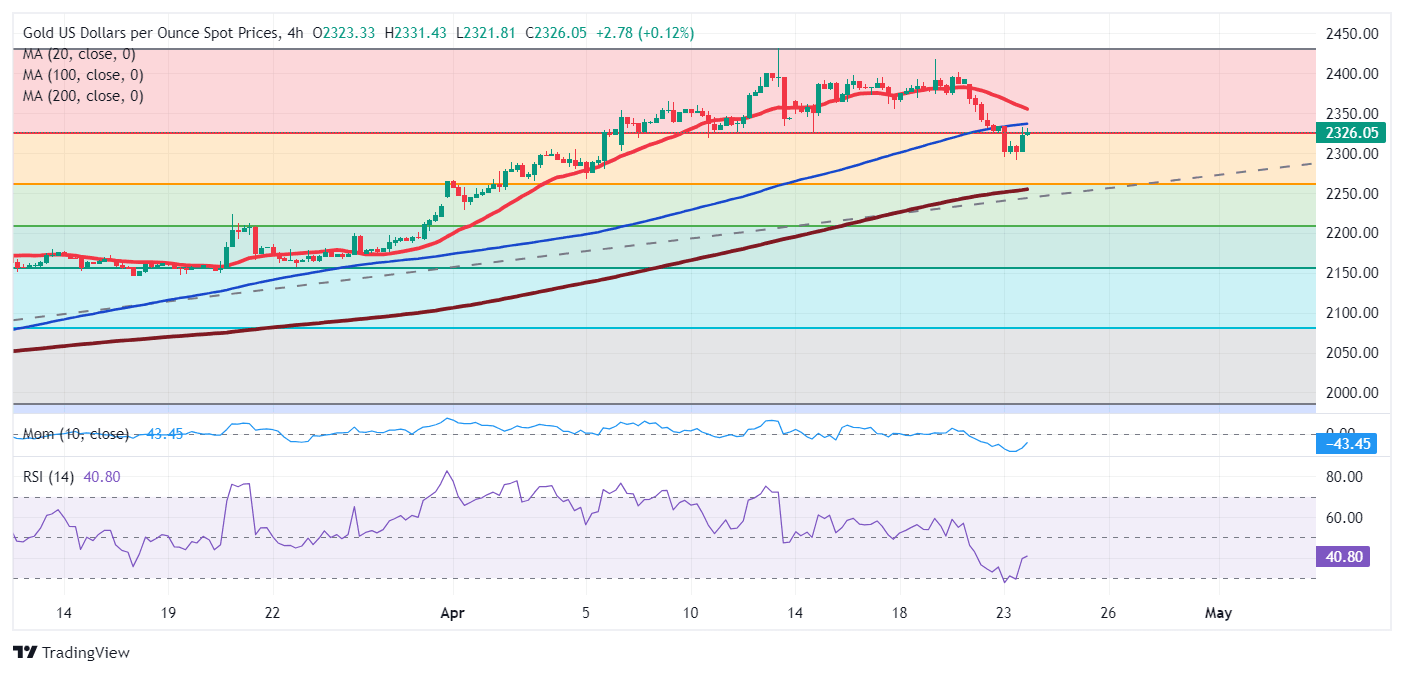Click the 26 date axis marker
The image size is (1404, 674).
1107,612
